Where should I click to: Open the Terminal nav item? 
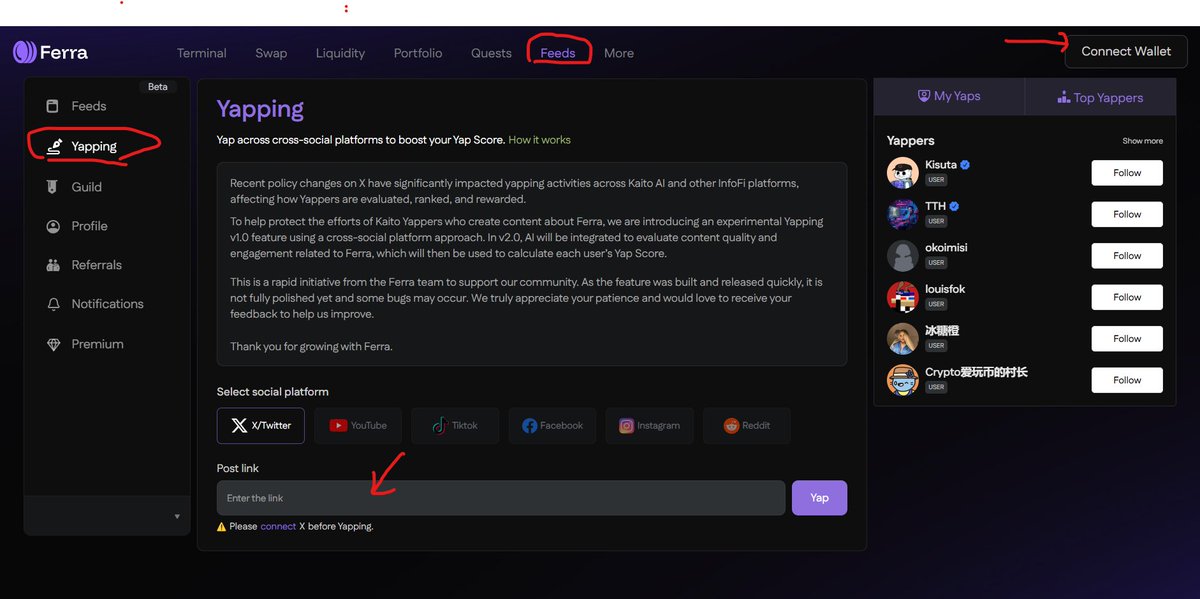click(x=202, y=53)
